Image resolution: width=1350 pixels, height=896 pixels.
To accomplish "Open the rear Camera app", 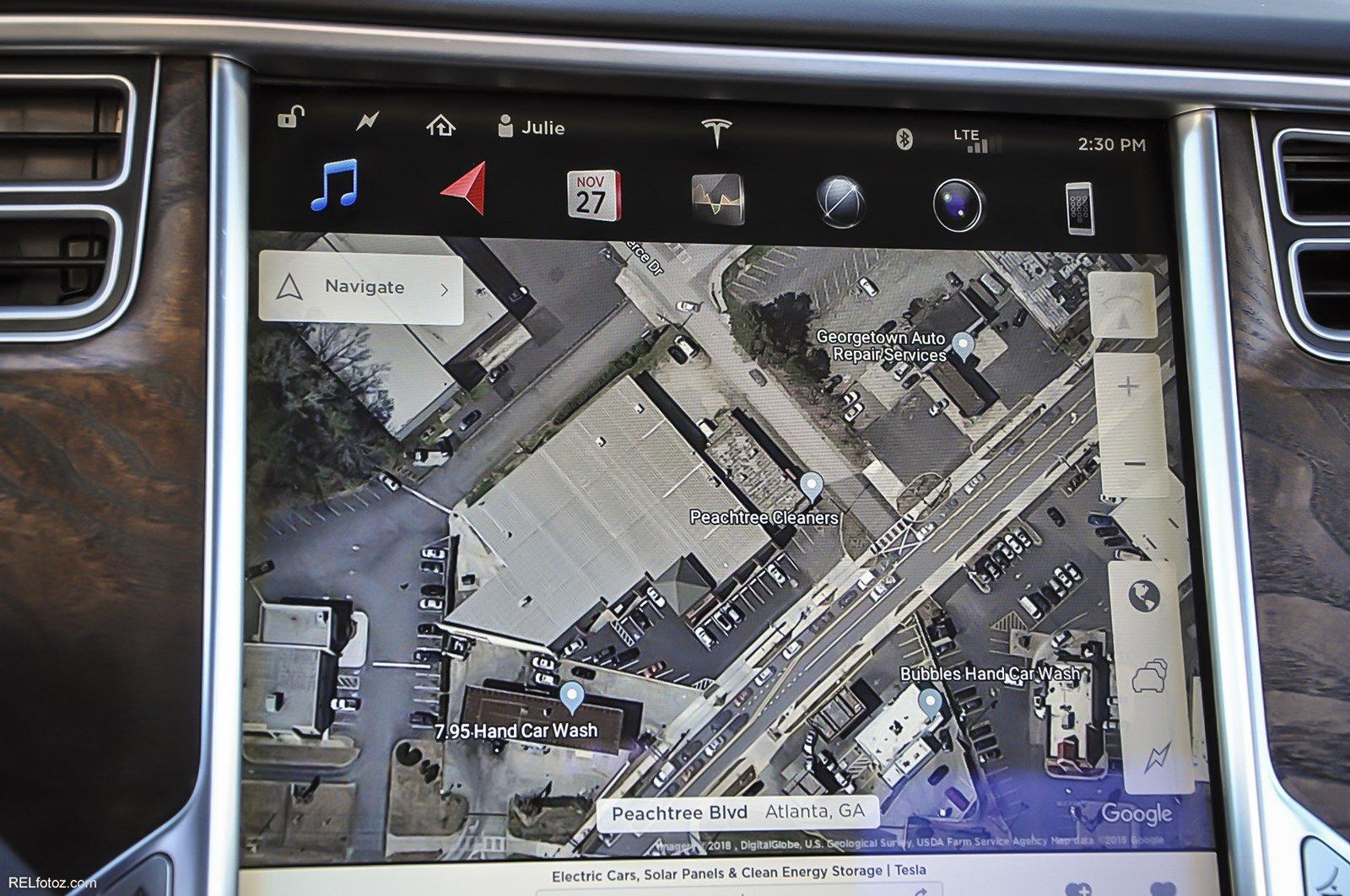I will (958, 206).
